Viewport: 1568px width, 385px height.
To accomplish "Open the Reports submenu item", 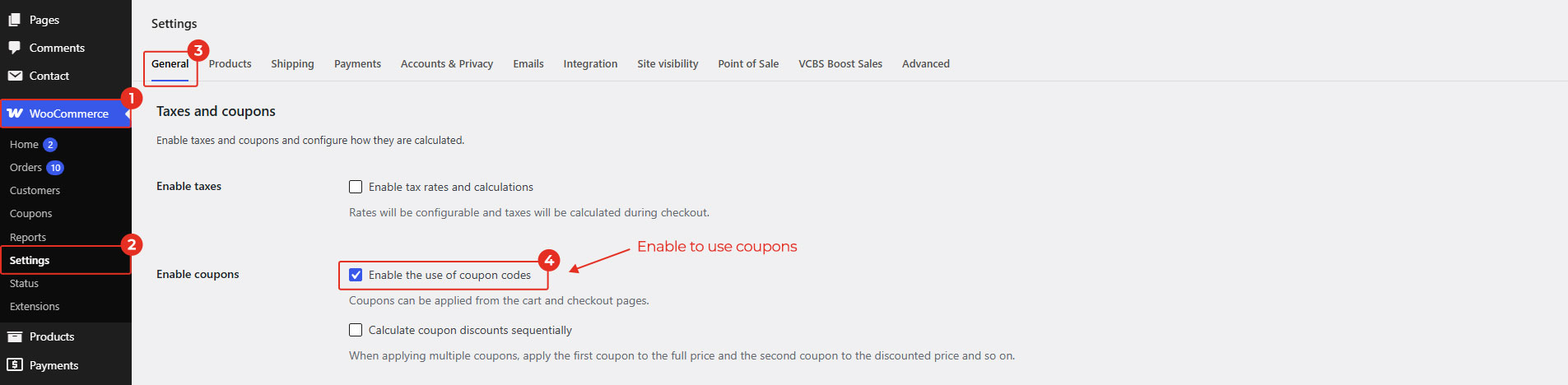I will (x=28, y=238).
